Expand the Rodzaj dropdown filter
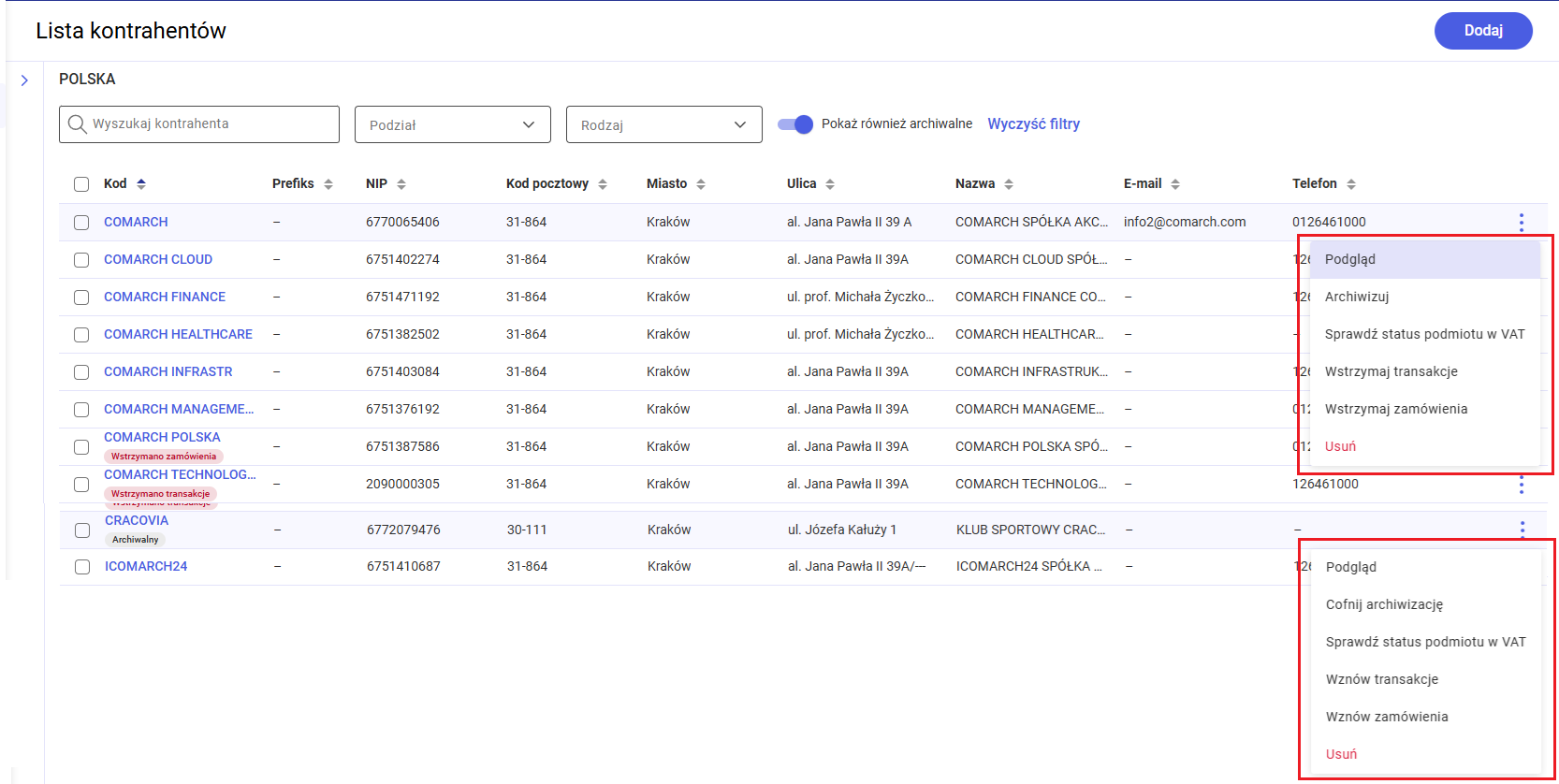The image size is (1559, 784). click(x=663, y=124)
